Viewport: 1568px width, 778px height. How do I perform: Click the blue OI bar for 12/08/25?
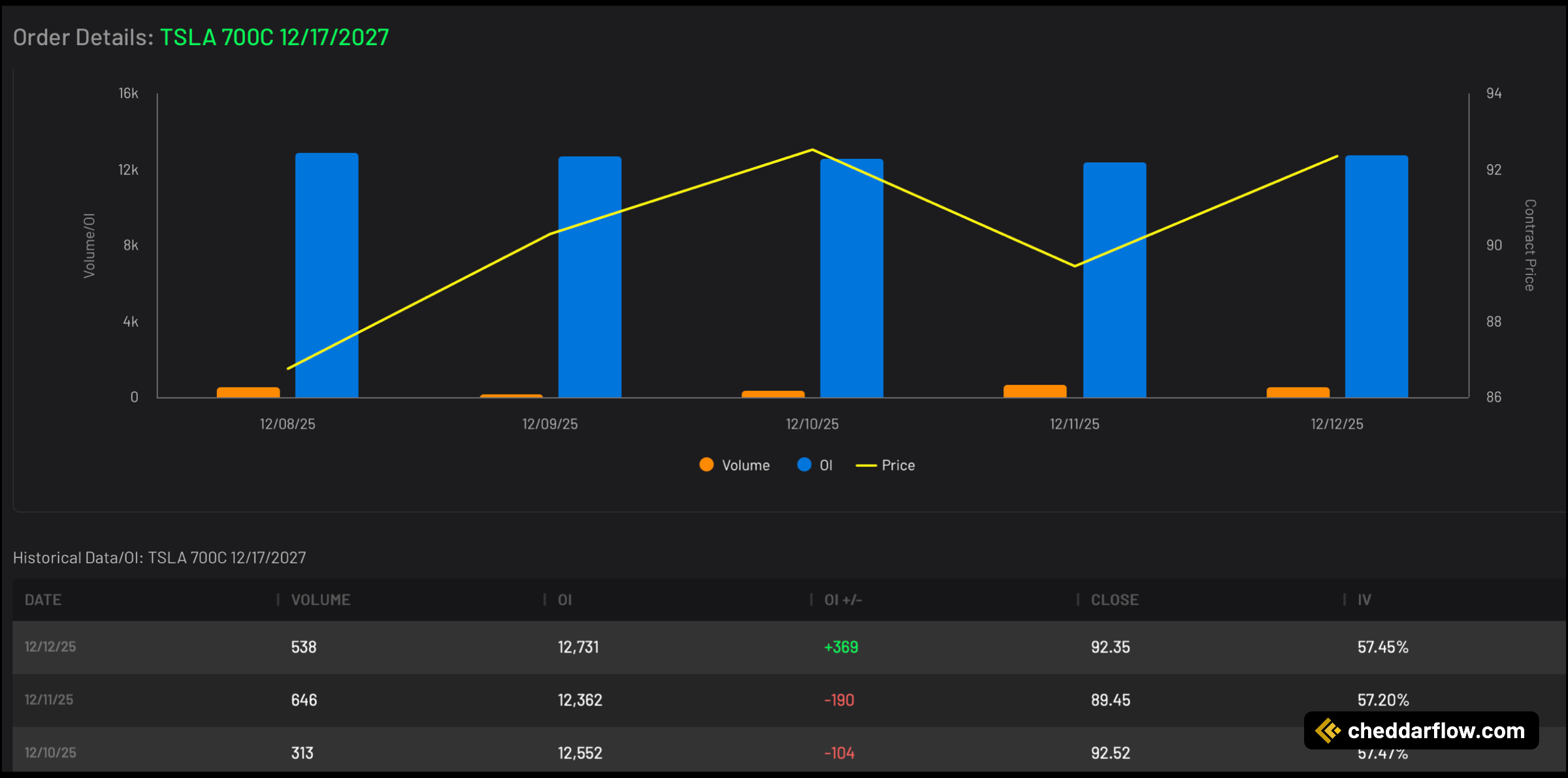pyautogui.click(x=327, y=275)
